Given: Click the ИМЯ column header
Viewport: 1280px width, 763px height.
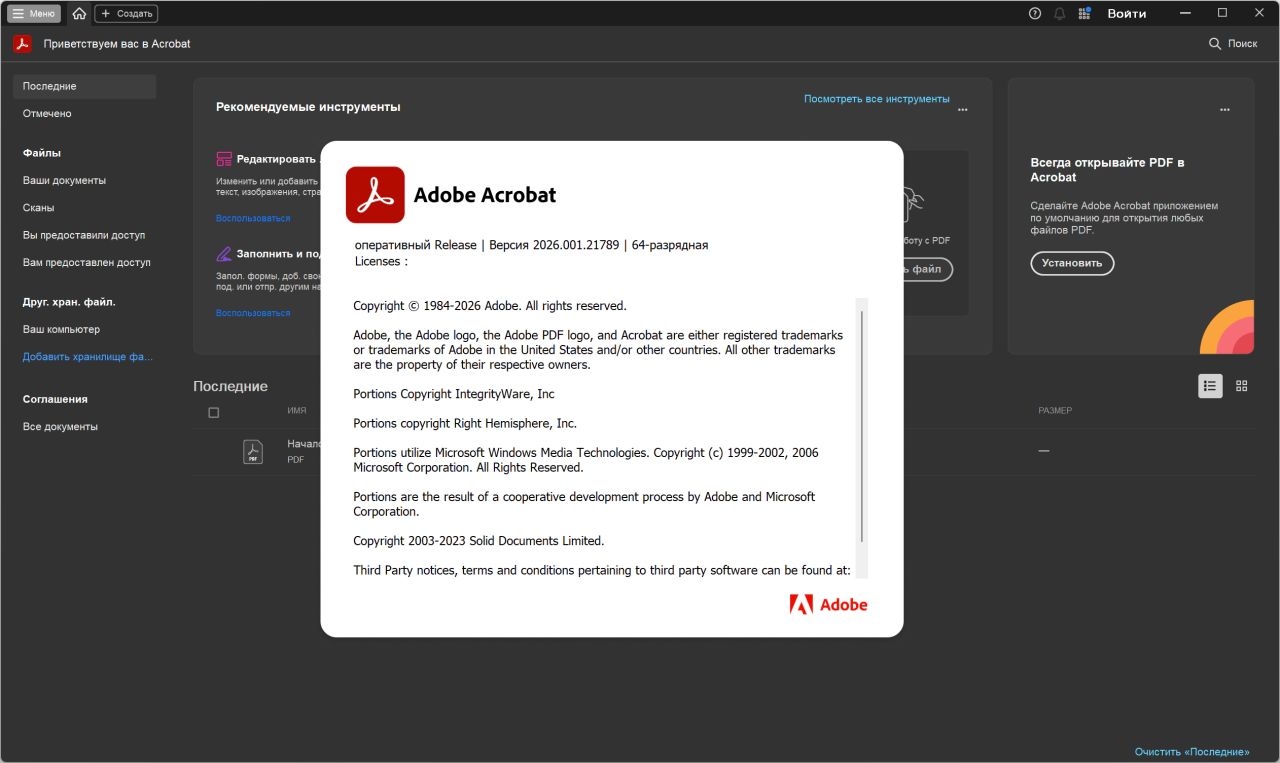Looking at the screenshot, I should [x=297, y=411].
